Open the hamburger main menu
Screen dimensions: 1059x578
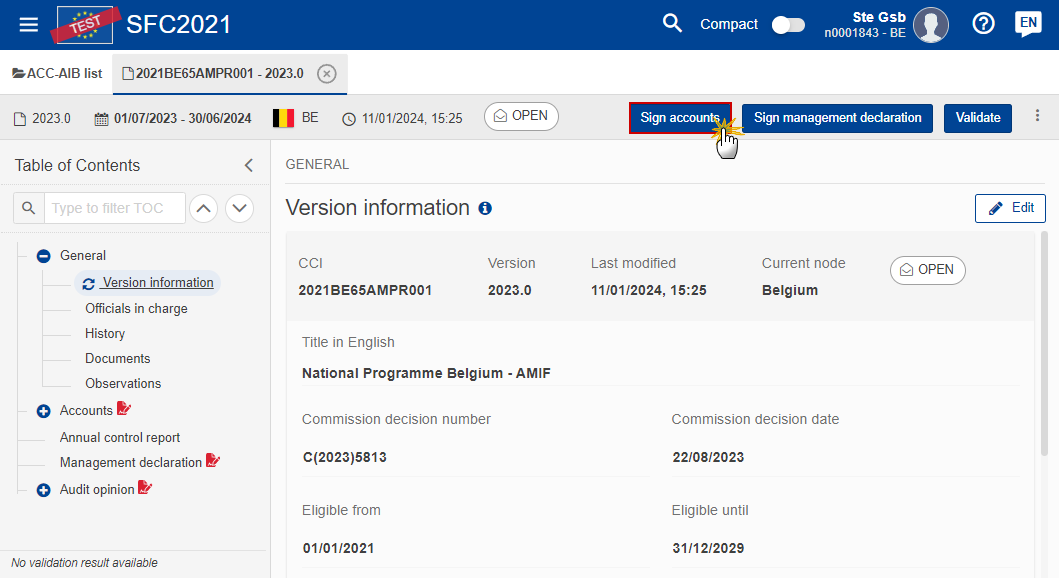pyautogui.click(x=29, y=24)
